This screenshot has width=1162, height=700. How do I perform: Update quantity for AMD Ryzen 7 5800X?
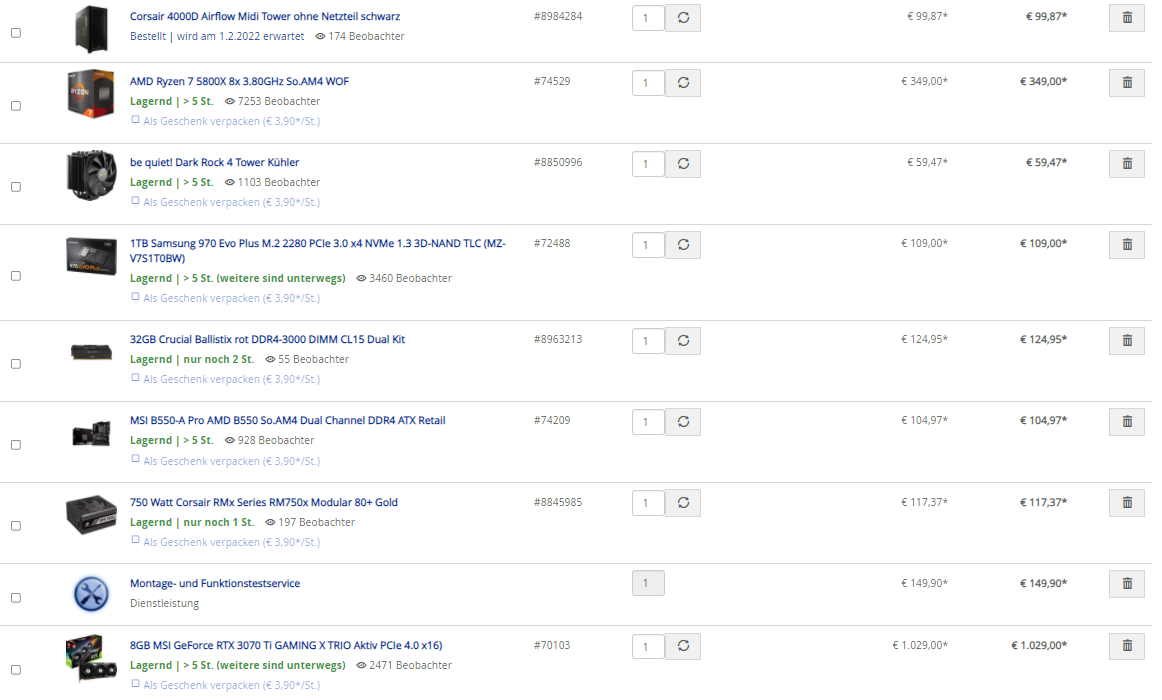683,83
